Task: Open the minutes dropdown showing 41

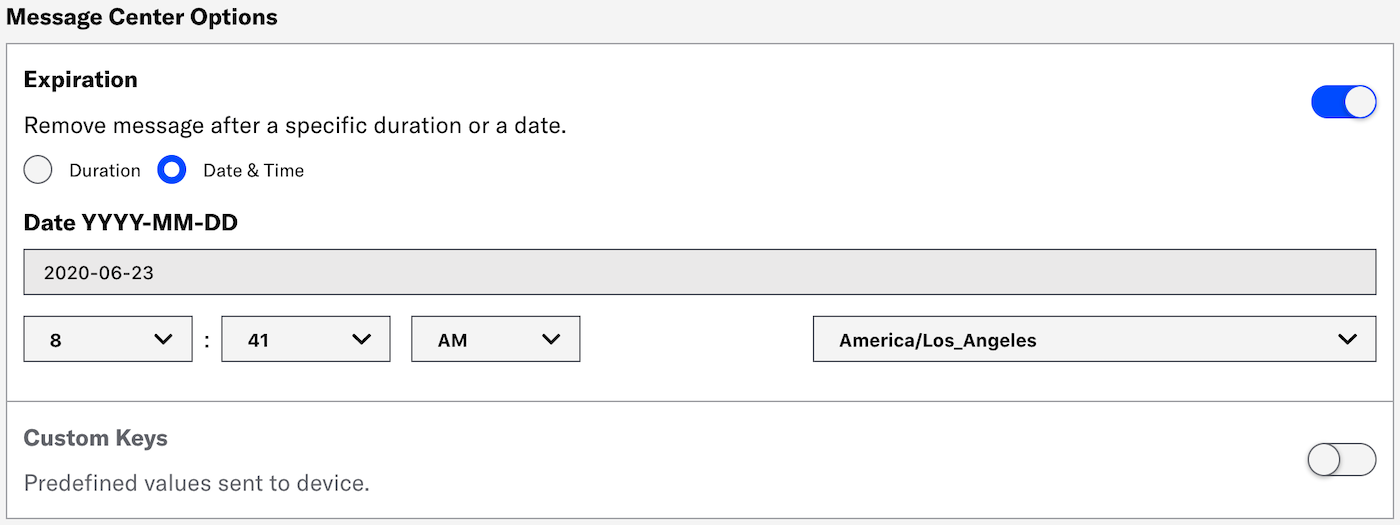Action: 305,340
